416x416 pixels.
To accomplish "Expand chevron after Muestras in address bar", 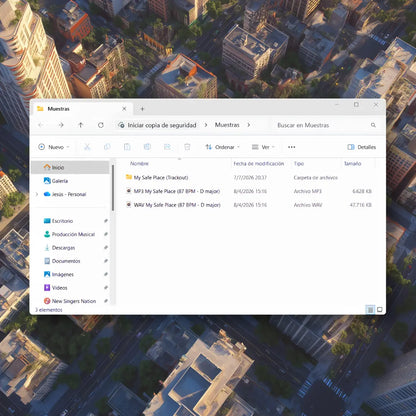I will pos(249,125).
